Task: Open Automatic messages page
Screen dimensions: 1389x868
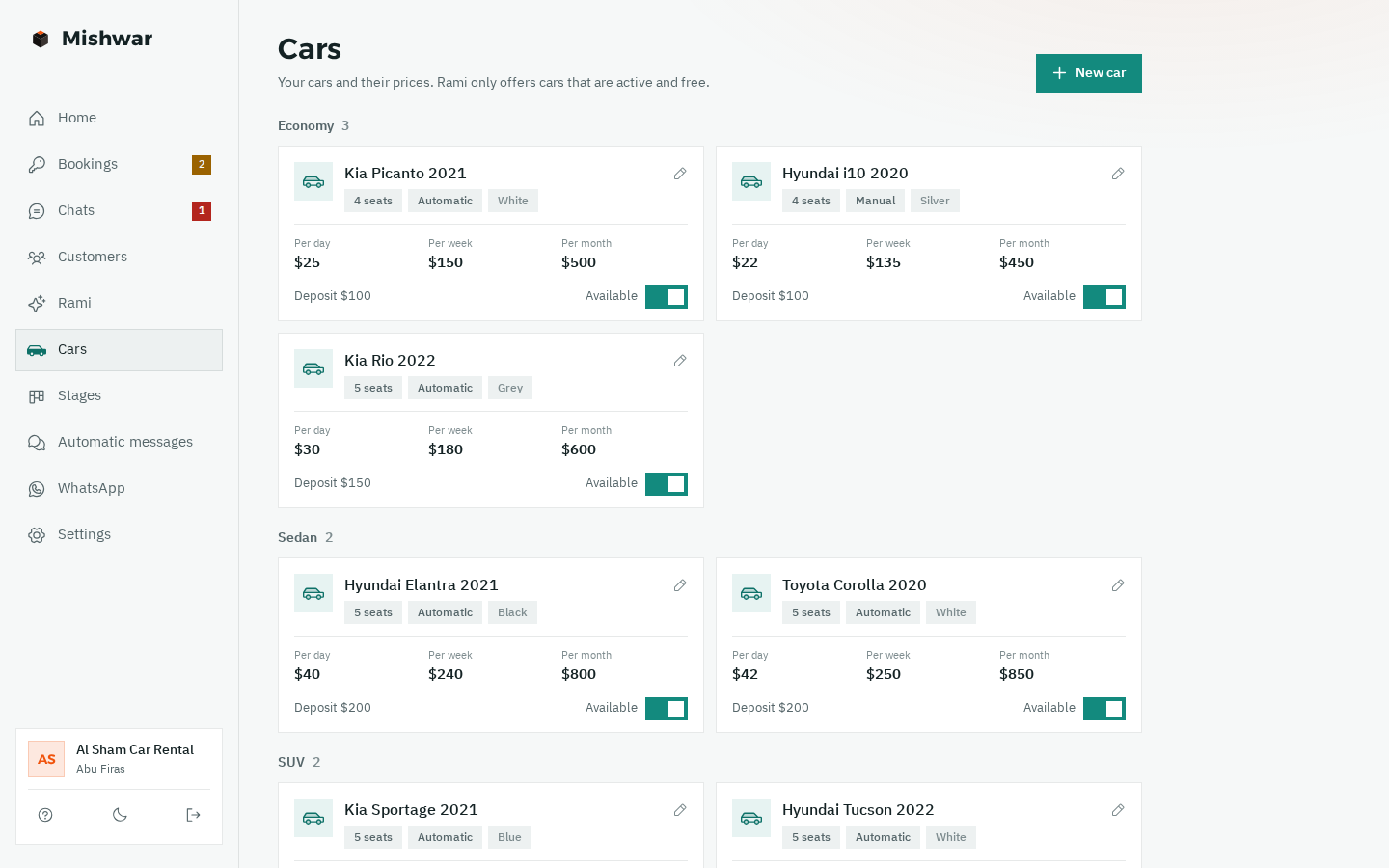Action: 119,443
